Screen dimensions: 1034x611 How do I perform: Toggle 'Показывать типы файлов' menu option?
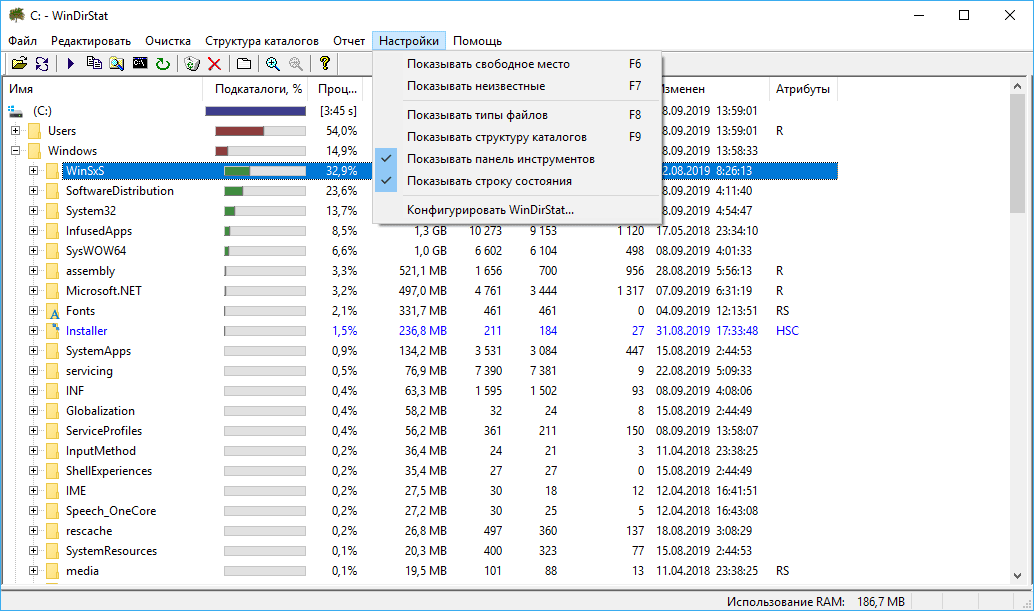517,115
